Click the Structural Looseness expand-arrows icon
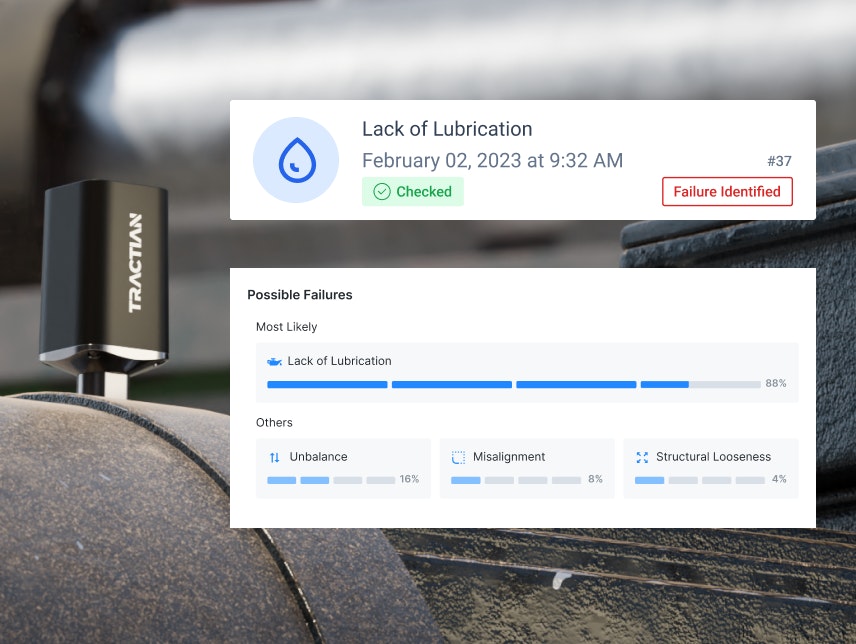This screenshot has height=644, width=856. 642,457
